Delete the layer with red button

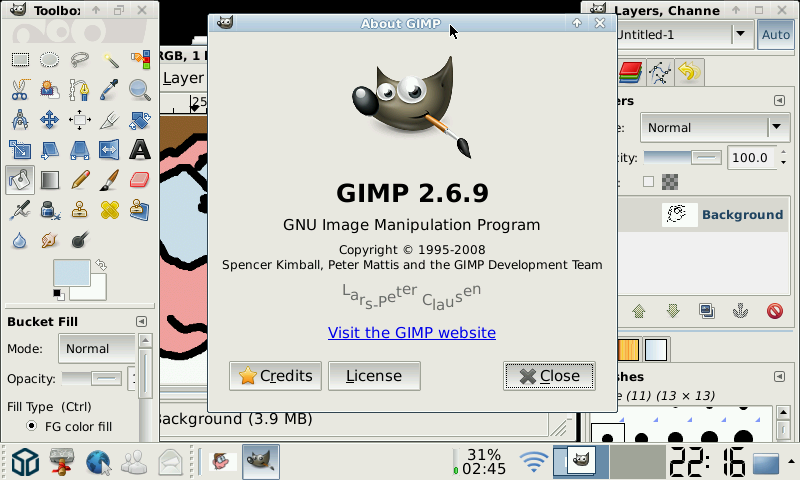(774, 311)
